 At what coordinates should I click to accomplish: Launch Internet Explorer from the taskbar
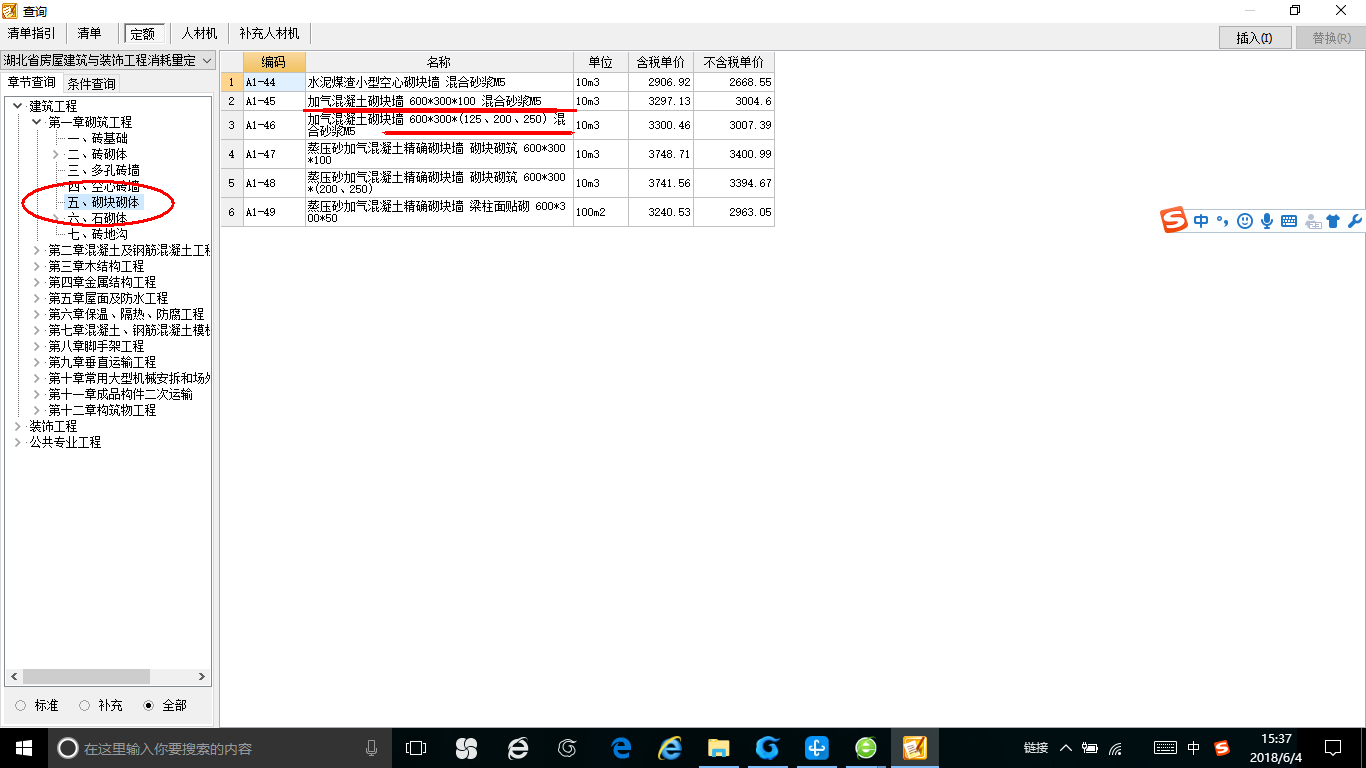point(669,748)
